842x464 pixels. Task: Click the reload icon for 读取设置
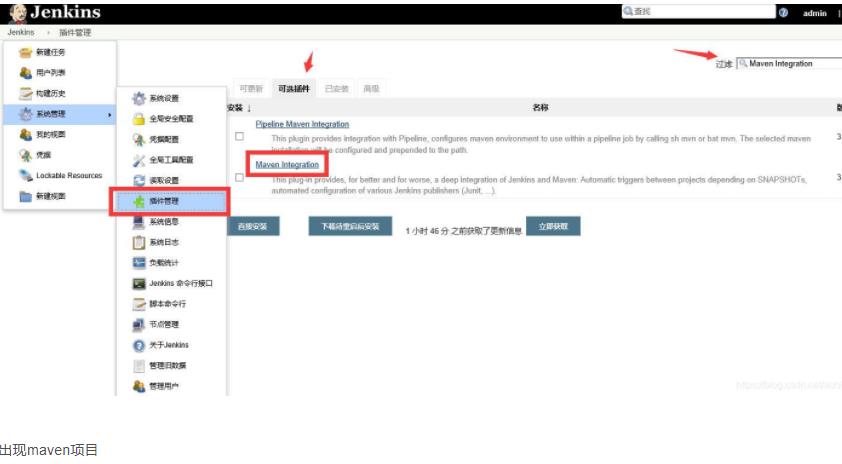139,180
